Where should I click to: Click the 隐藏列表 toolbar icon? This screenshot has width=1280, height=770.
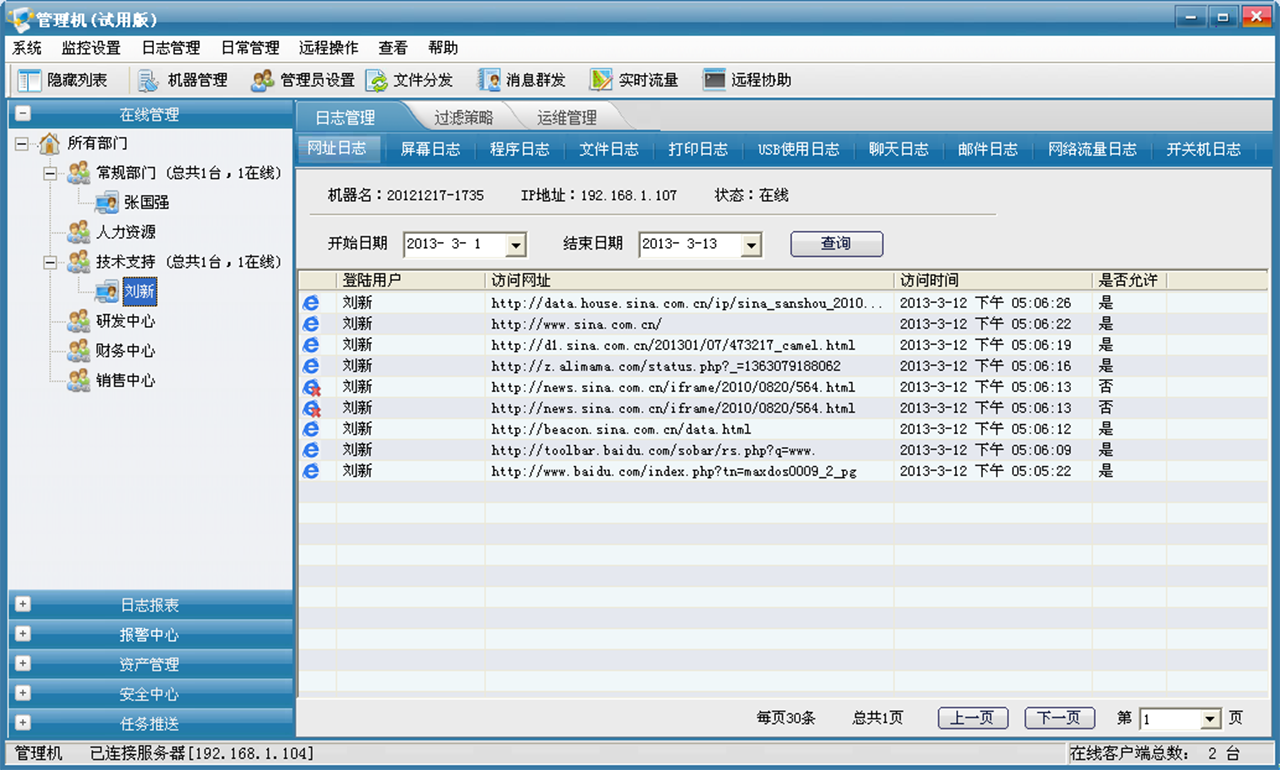(30, 80)
